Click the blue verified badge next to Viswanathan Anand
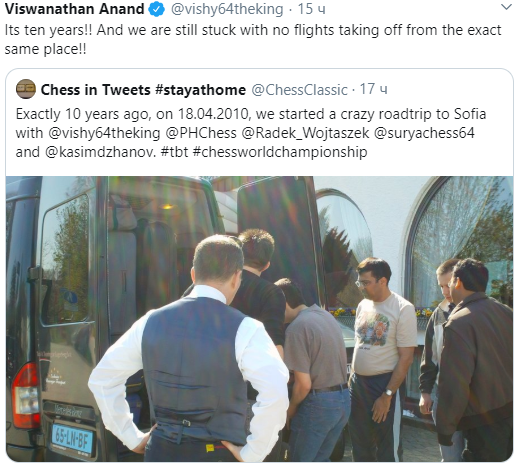This screenshot has height=463, width=517. click(156, 9)
